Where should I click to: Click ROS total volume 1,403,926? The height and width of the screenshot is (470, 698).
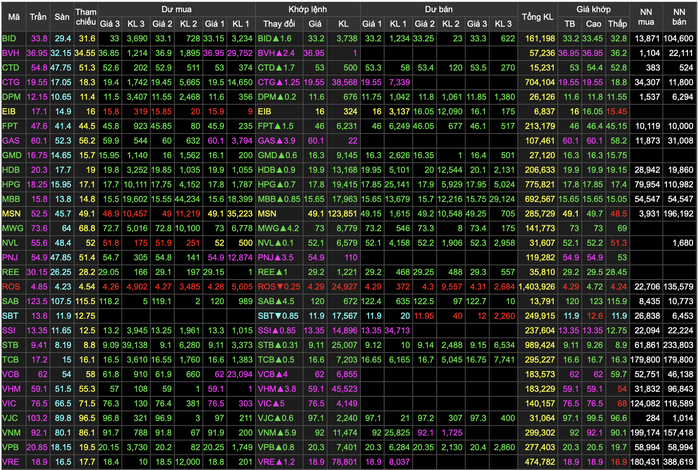(537, 287)
